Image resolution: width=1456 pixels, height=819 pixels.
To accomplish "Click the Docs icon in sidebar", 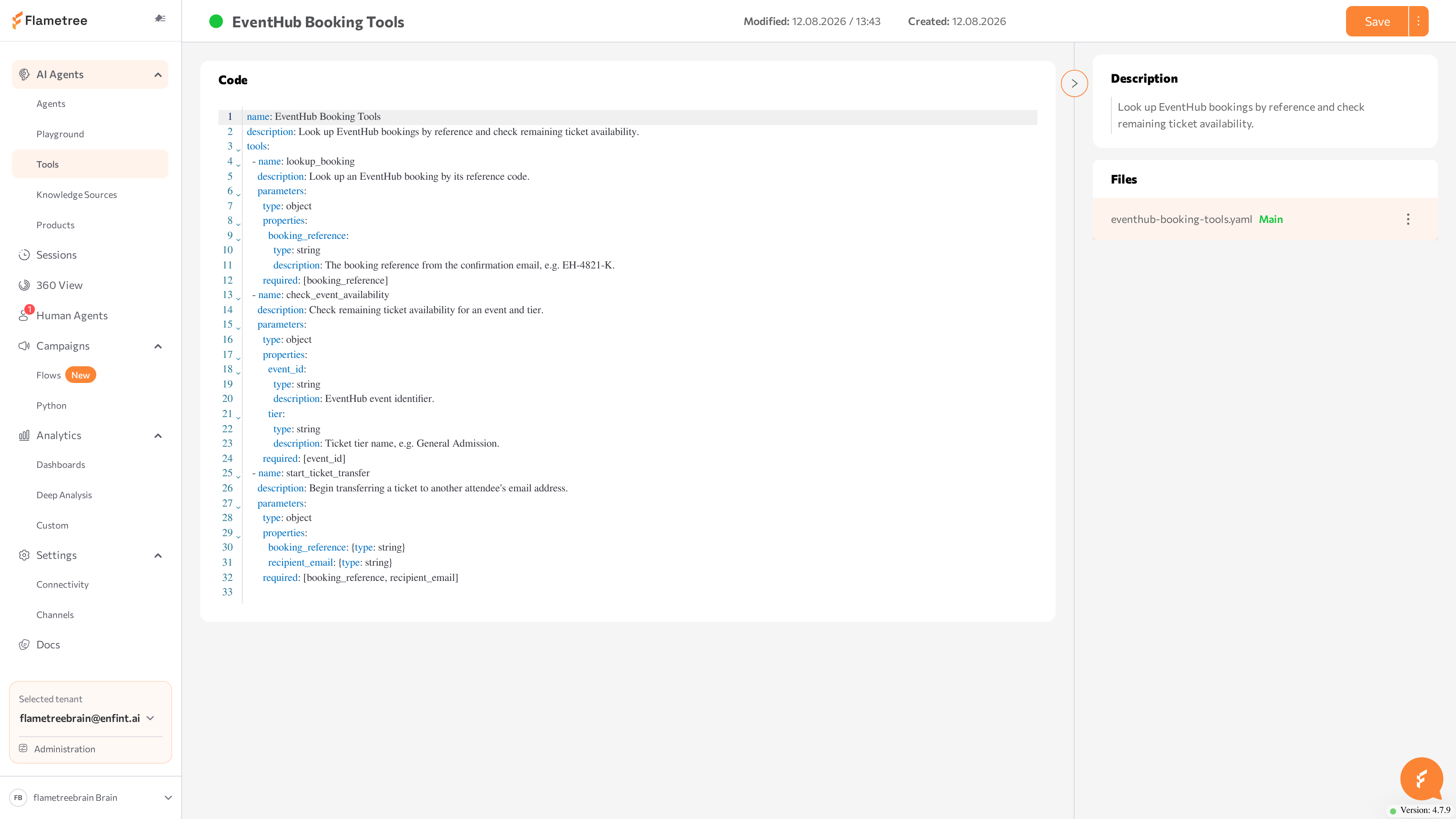I will [x=24, y=645].
